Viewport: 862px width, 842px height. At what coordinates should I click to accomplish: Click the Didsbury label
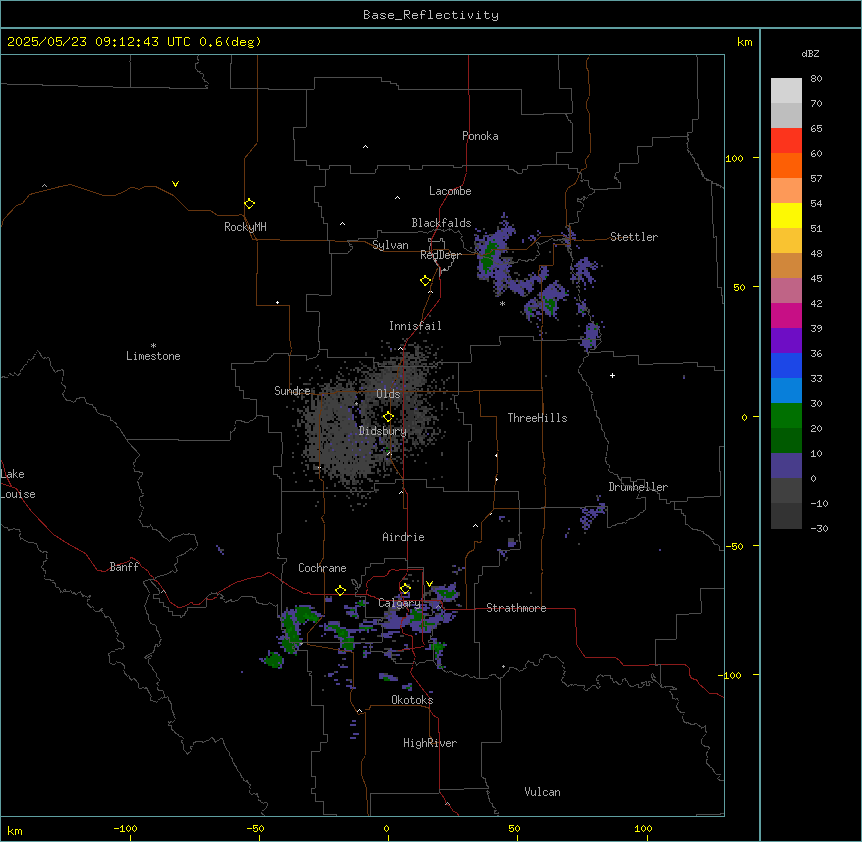click(383, 431)
